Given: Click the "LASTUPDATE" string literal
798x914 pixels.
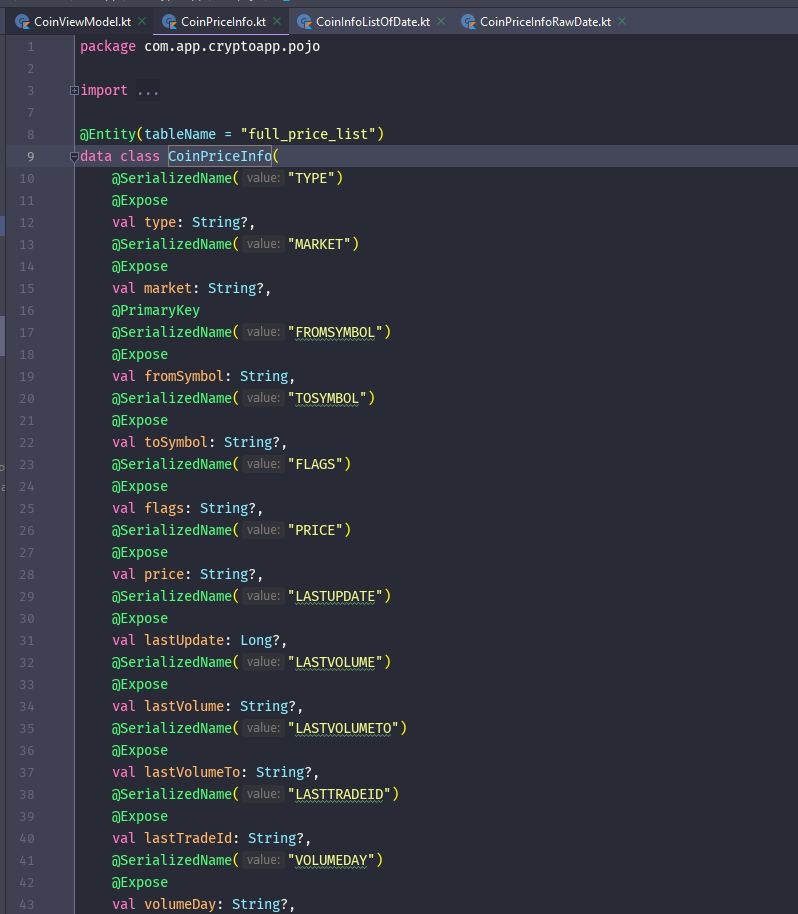Looking at the screenshot, I should point(335,596).
